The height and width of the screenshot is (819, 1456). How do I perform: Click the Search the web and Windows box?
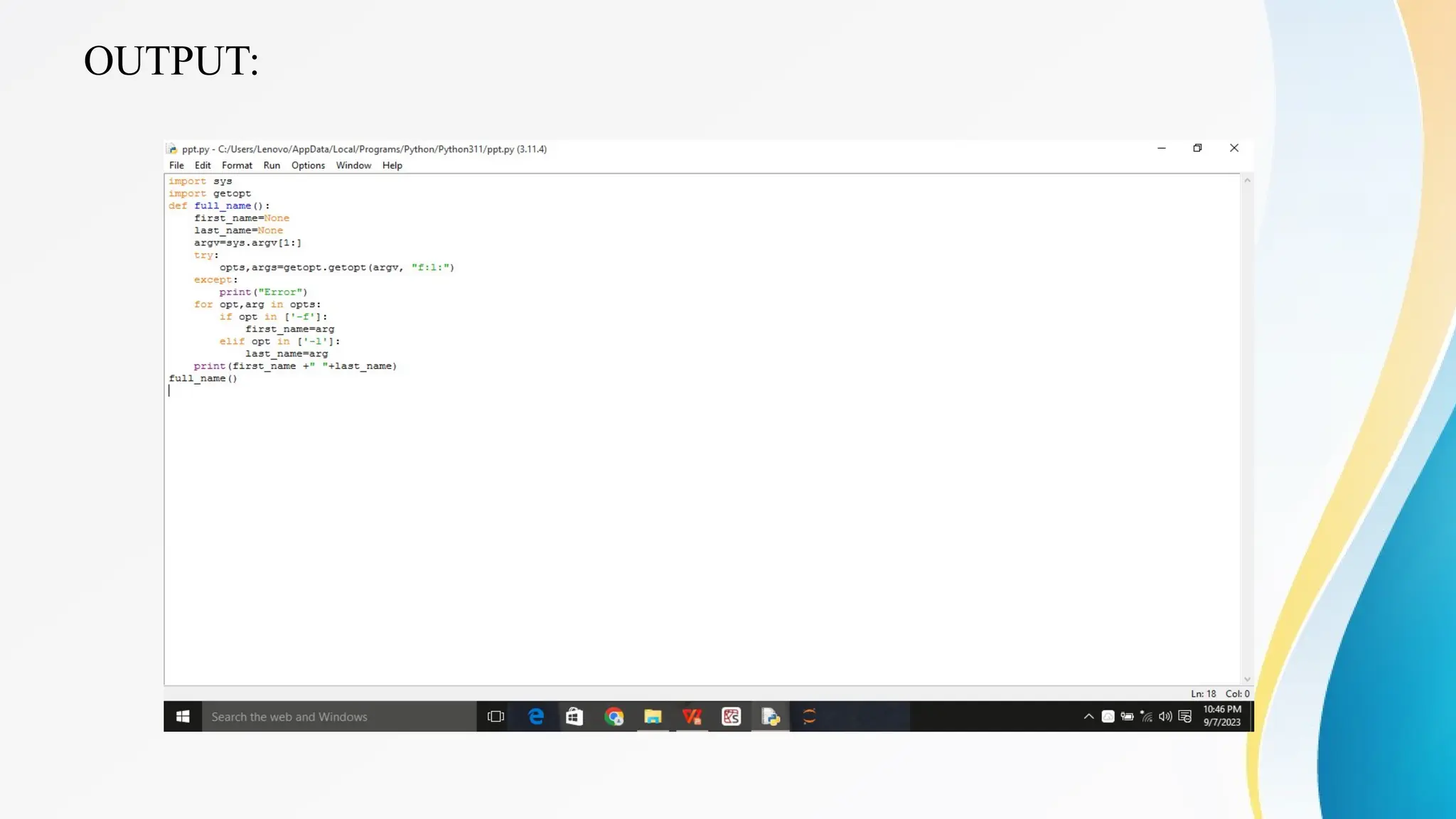tap(339, 717)
